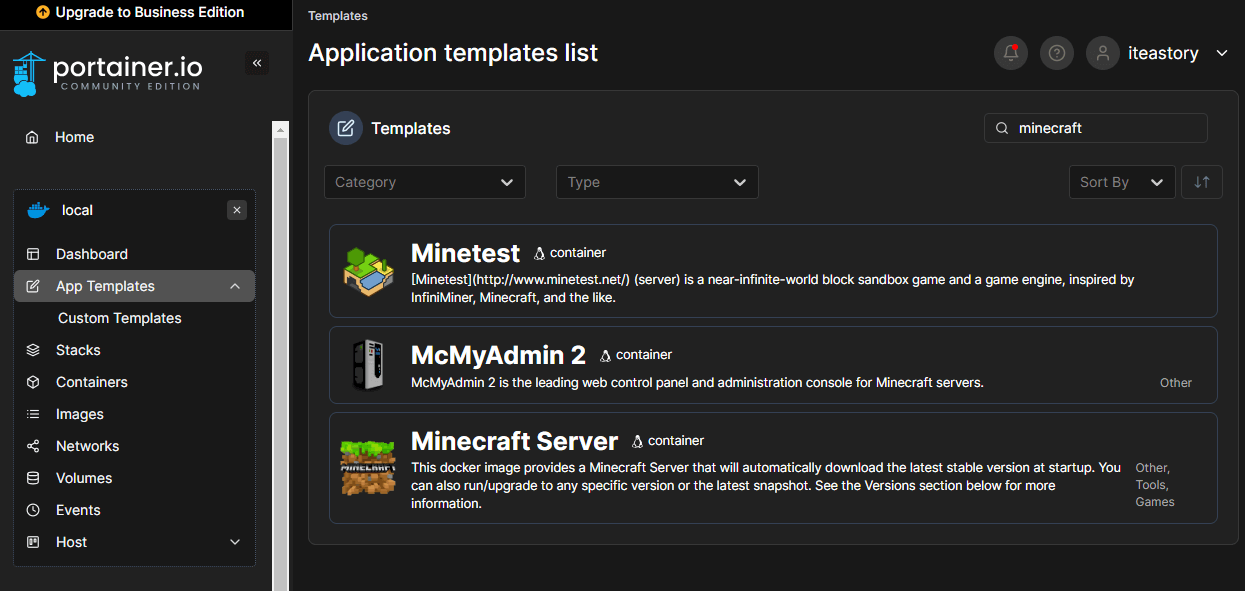Screen dimensions: 1245x591
Task: Click the Other category tag on McMyAdmin 2
Action: pyautogui.click(x=1176, y=383)
